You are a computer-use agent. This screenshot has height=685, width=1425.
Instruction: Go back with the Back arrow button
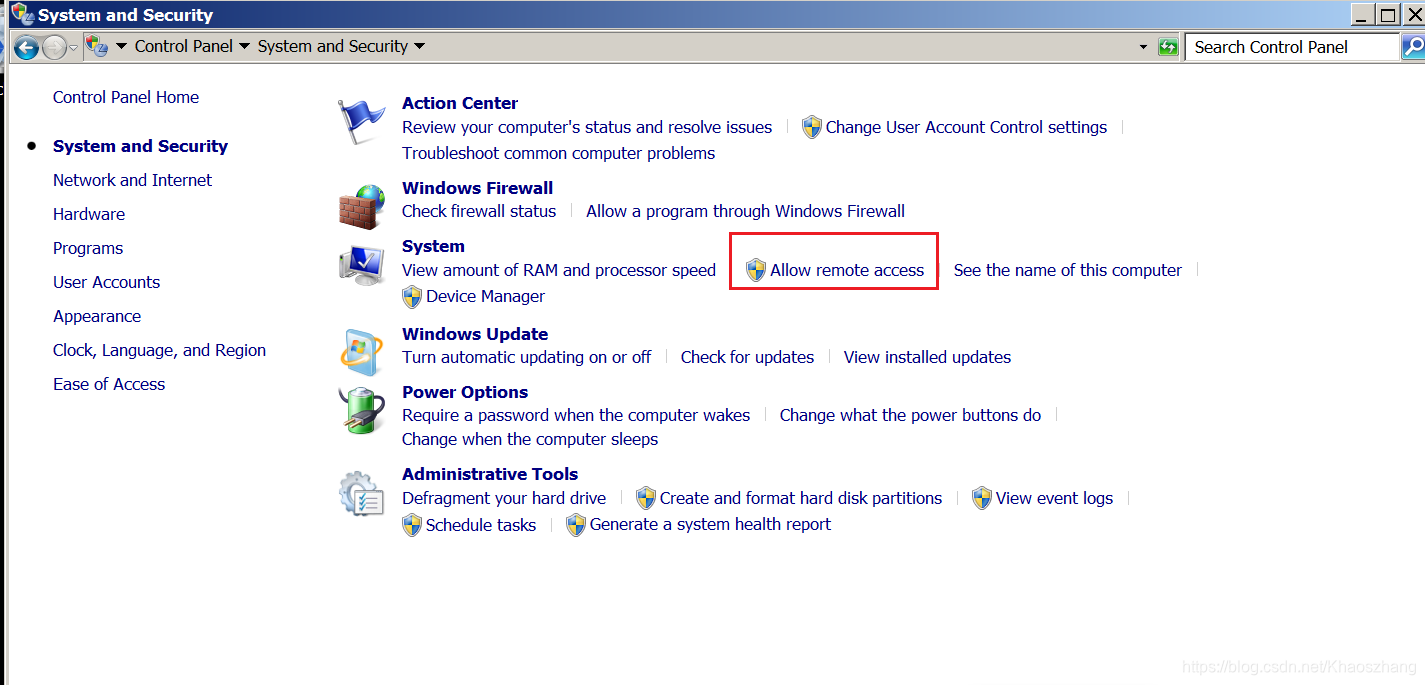(x=26, y=47)
